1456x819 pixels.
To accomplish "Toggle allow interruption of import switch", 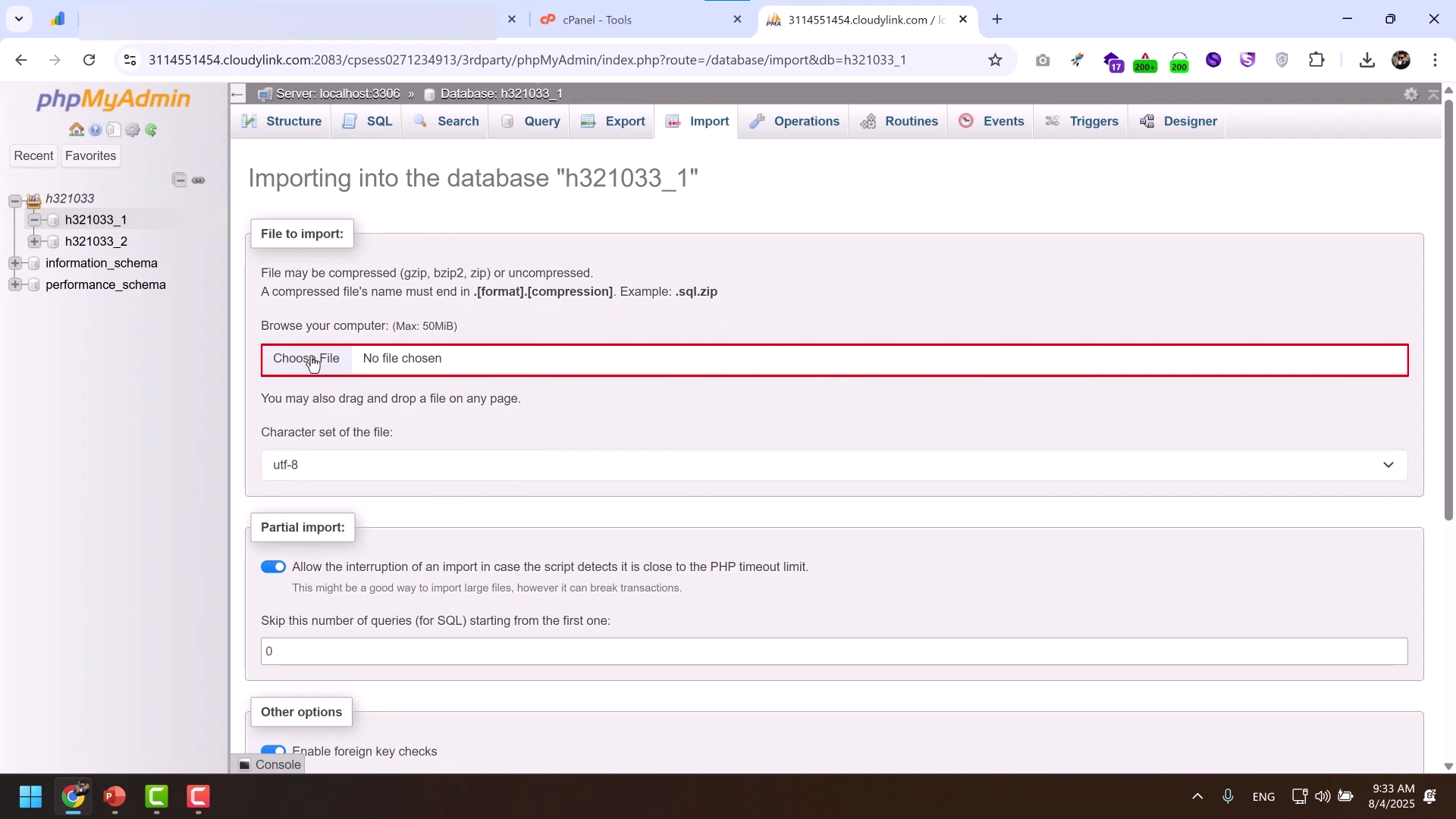I will coord(273,567).
